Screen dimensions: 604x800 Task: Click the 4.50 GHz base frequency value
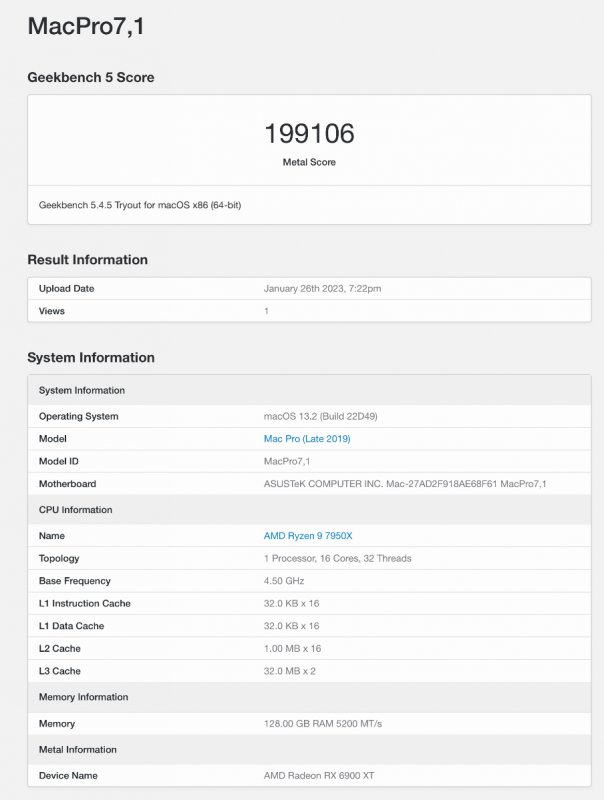coord(283,581)
